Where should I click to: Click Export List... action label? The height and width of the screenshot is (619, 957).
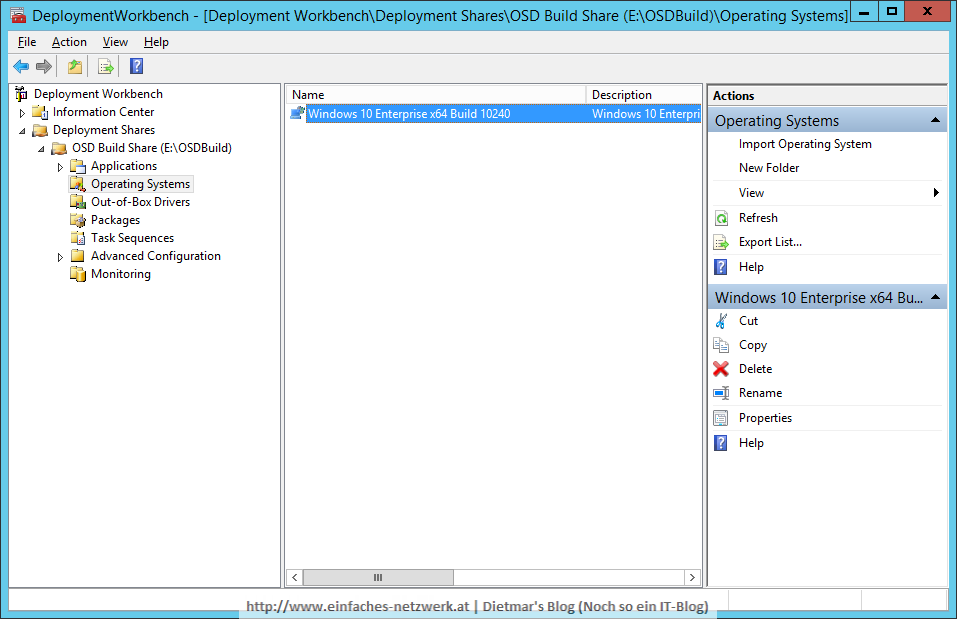770,242
